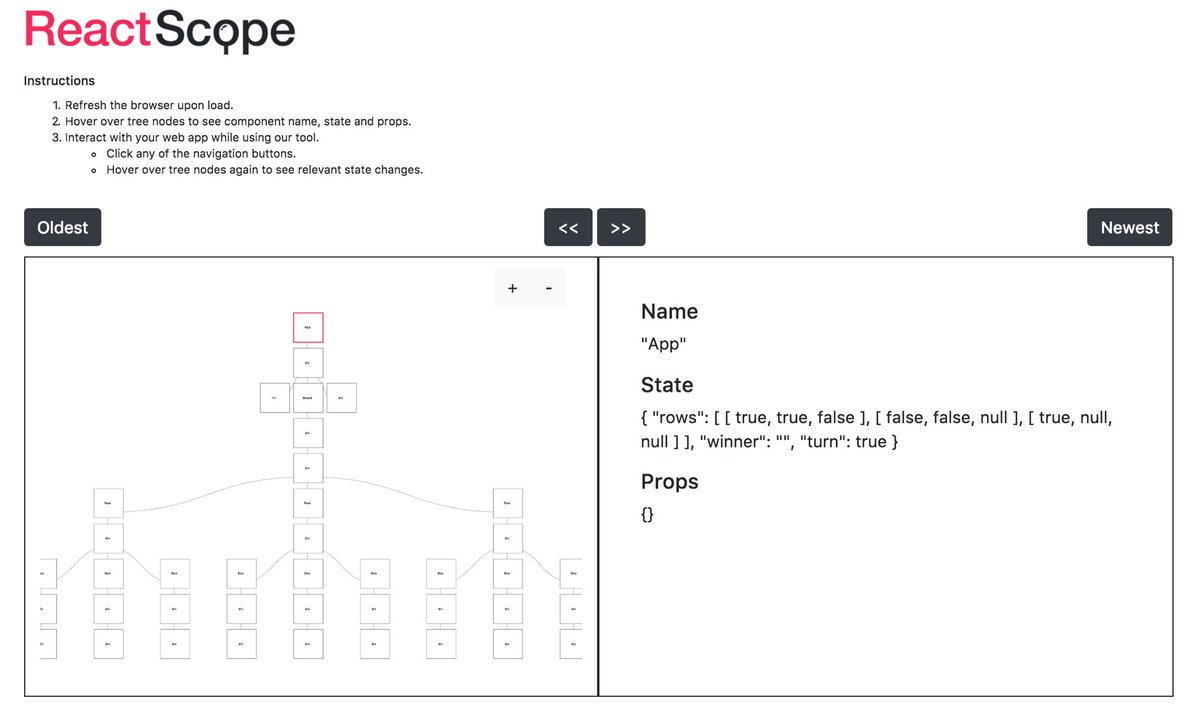Image resolution: width=1200 pixels, height=713 pixels.
Task: Select a Box node under the left Row
Action: coord(108,574)
